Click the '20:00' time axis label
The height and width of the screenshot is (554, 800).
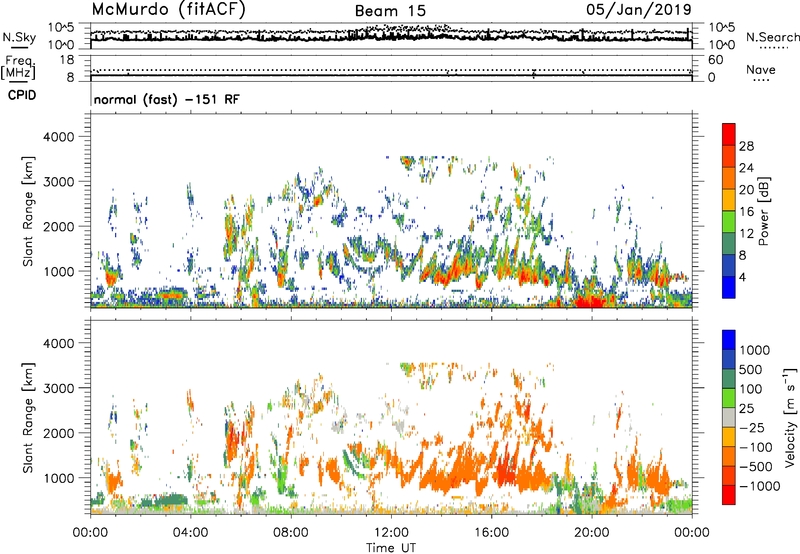pos(592,533)
